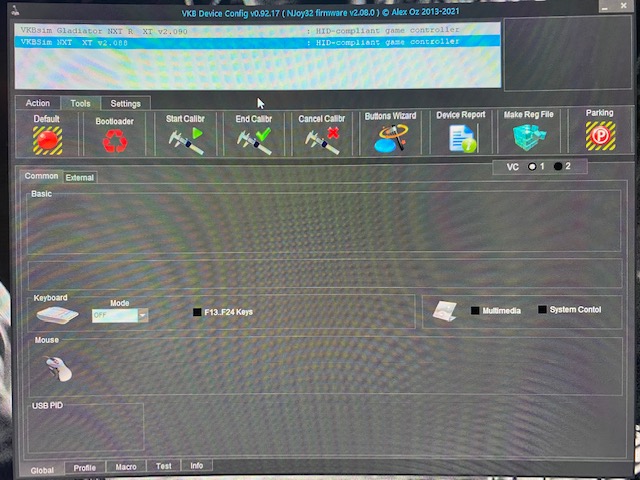Click the Make Reg File icon
Viewport: 640px width, 480px height.
pos(528,138)
